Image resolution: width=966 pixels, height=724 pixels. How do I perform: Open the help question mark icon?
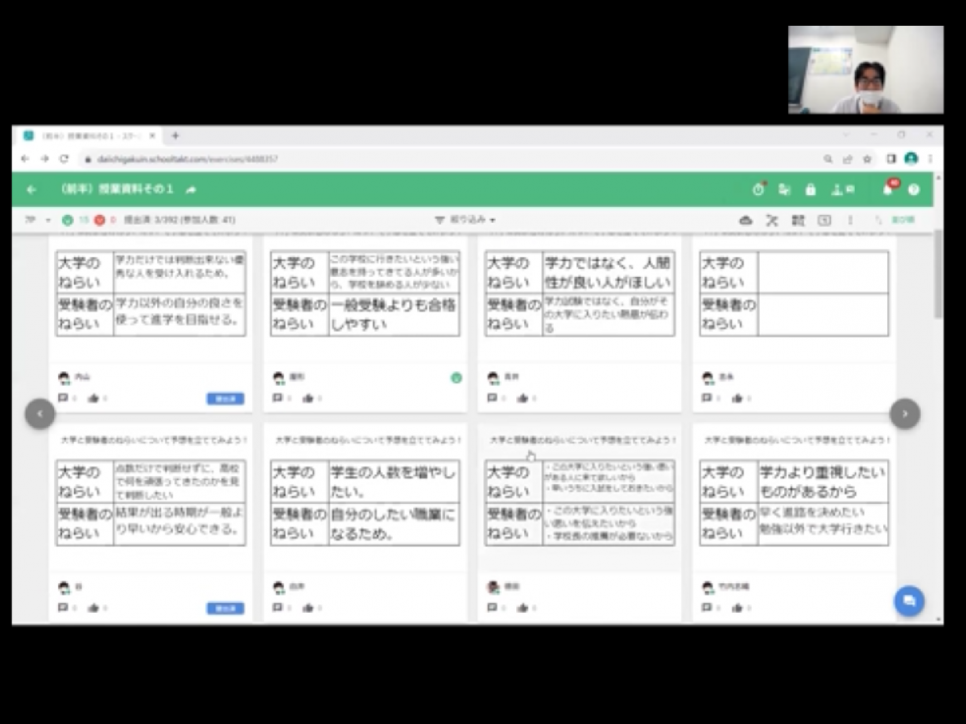tap(913, 189)
